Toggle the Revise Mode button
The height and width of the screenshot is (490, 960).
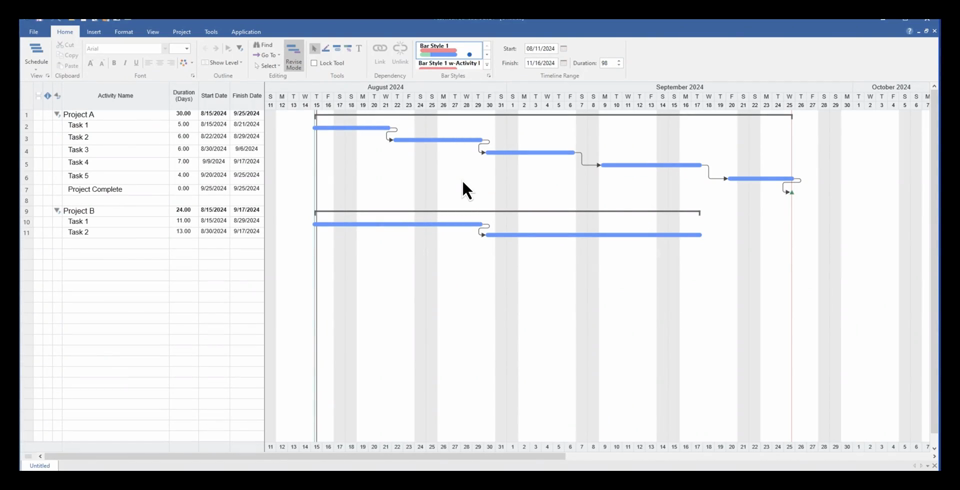click(x=294, y=56)
